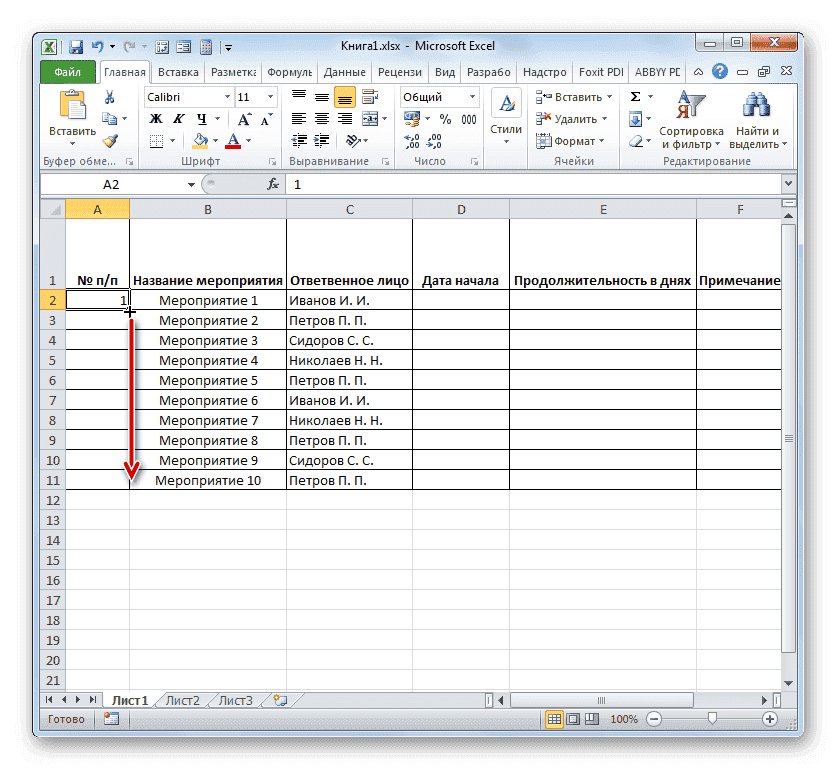Open the font size dropdown
837x770 pixels.
[269, 96]
